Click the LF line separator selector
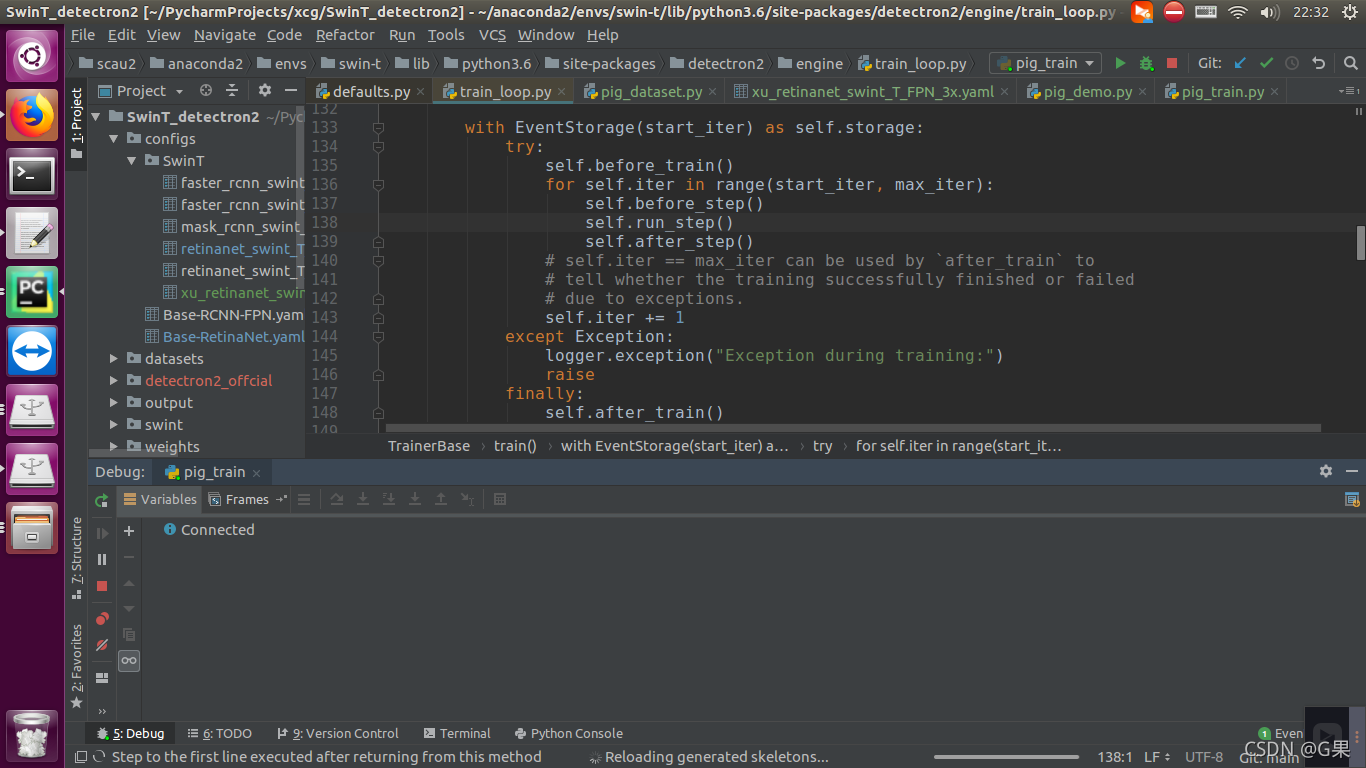The width and height of the screenshot is (1366, 768). (x=1157, y=757)
